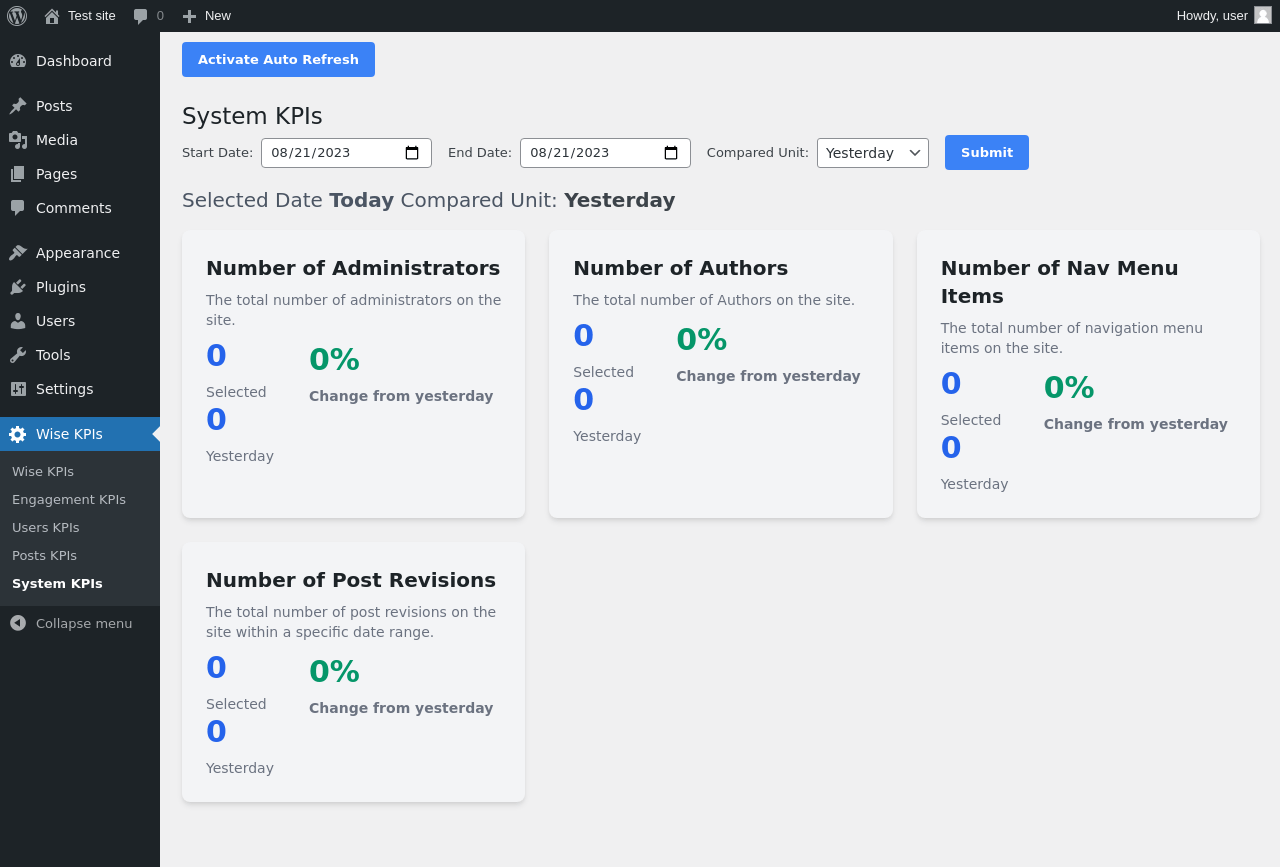Click 0% change in Administrators card
Screen dimensions: 1280x867
point(334,360)
